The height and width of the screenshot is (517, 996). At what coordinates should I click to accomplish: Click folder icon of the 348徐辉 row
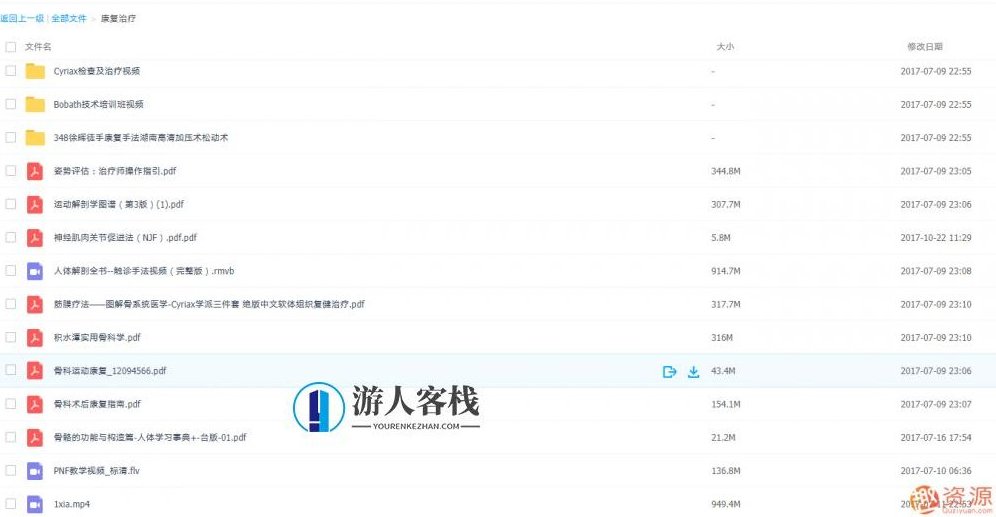(35, 138)
